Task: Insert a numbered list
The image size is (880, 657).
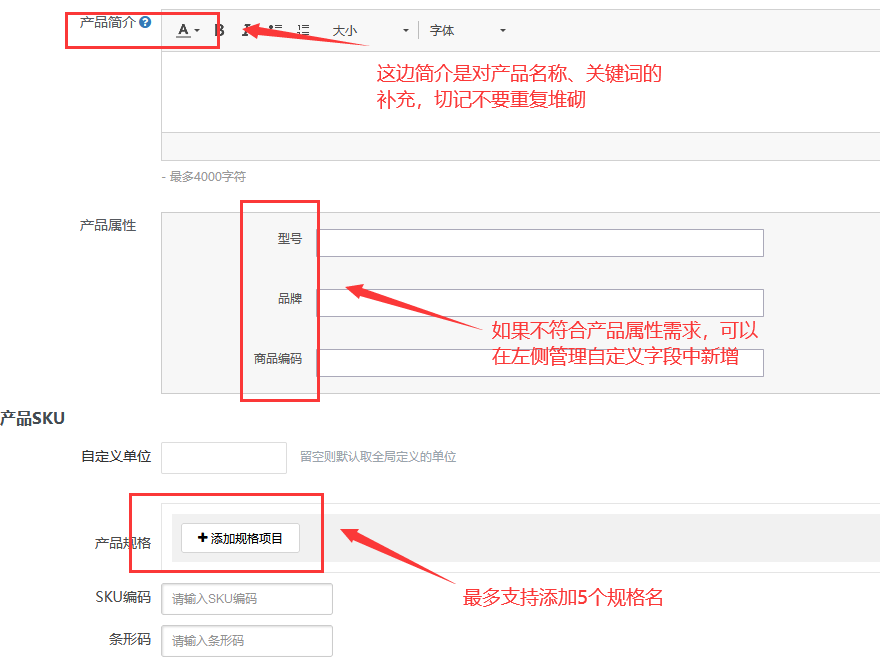Action: point(303,30)
